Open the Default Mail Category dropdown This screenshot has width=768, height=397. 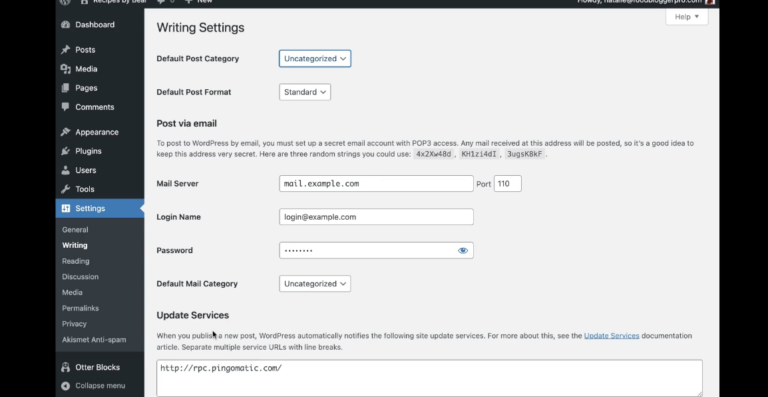(x=315, y=284)
